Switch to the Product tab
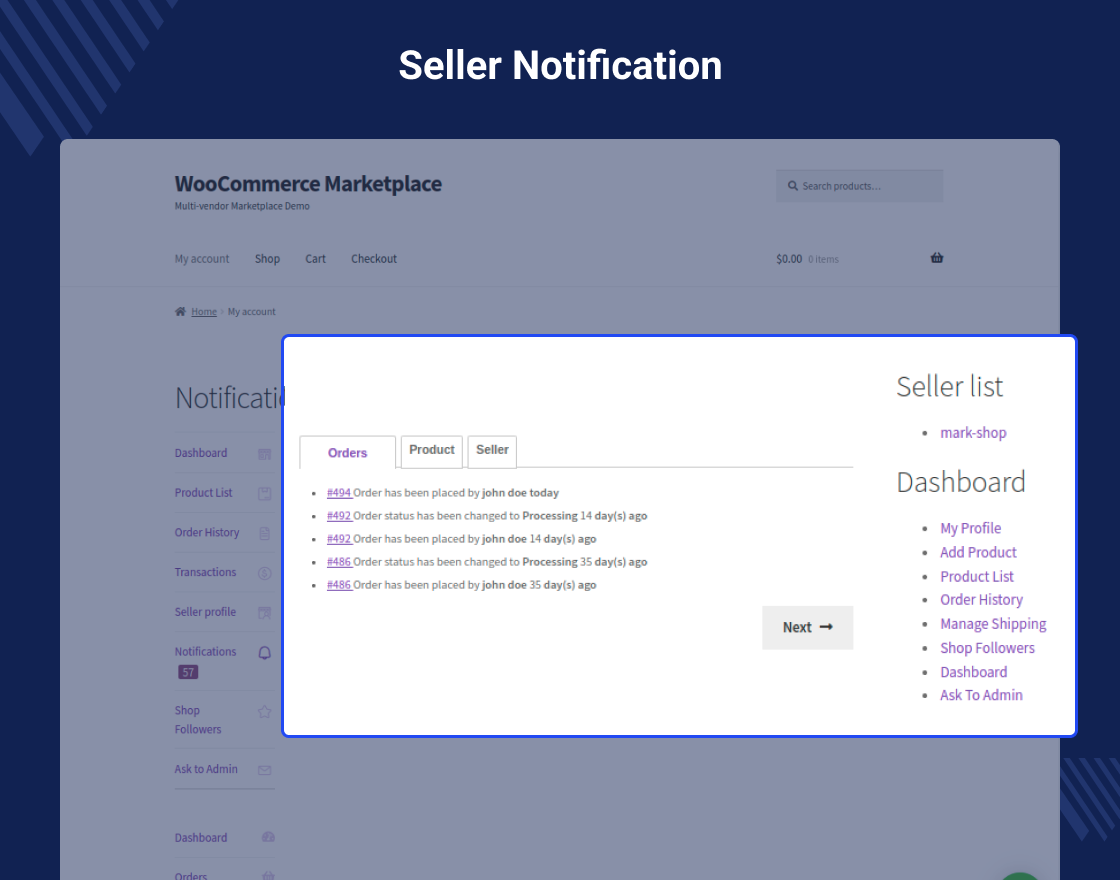The height and width of the screenshot is (880, 1120). click(x=431, y=450)
